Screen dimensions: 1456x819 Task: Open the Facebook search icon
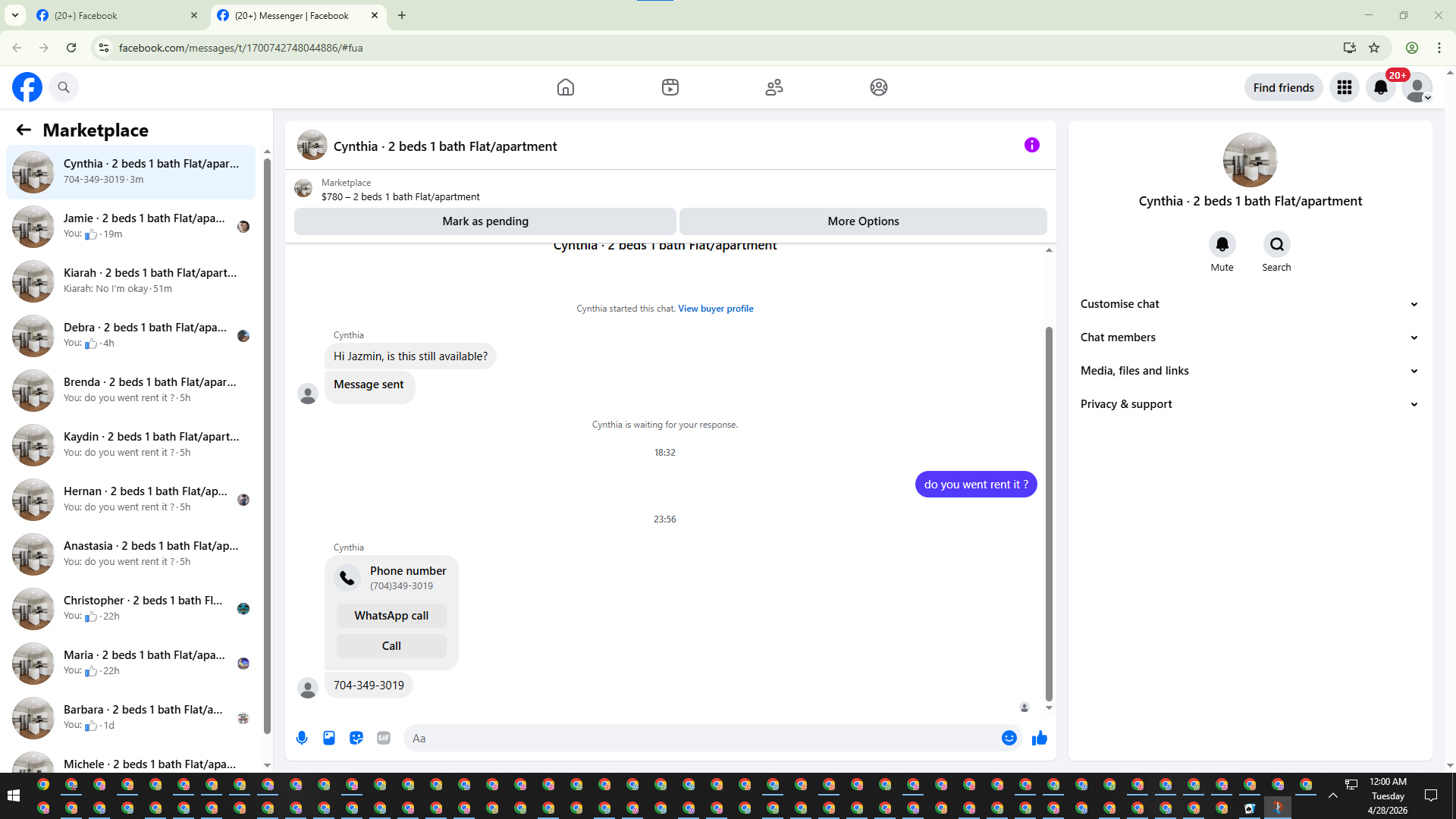pos(64,87)
